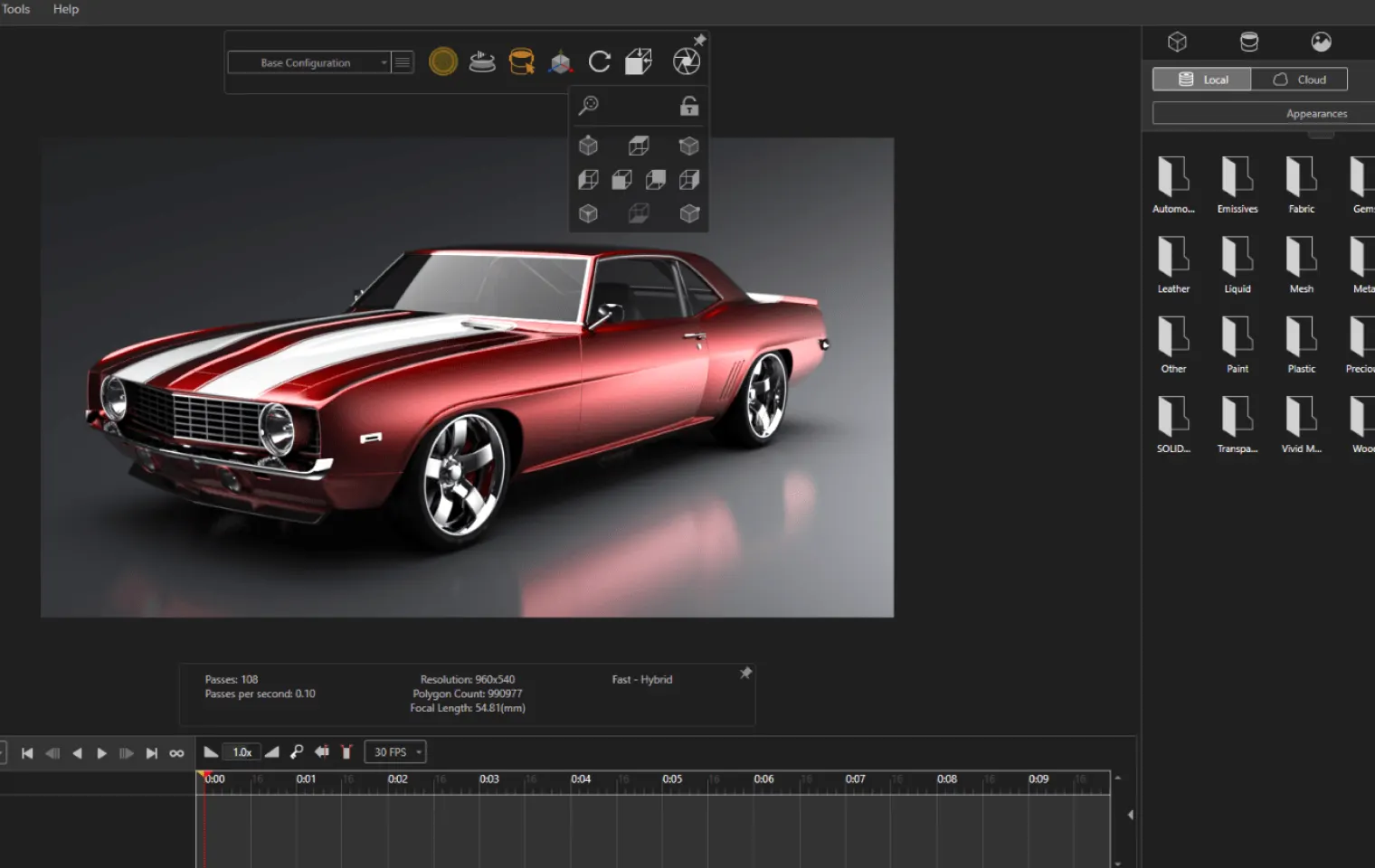Click the Focal Length: 54.81(mm) readout
1375x868 pixels.
pos(468,708)
